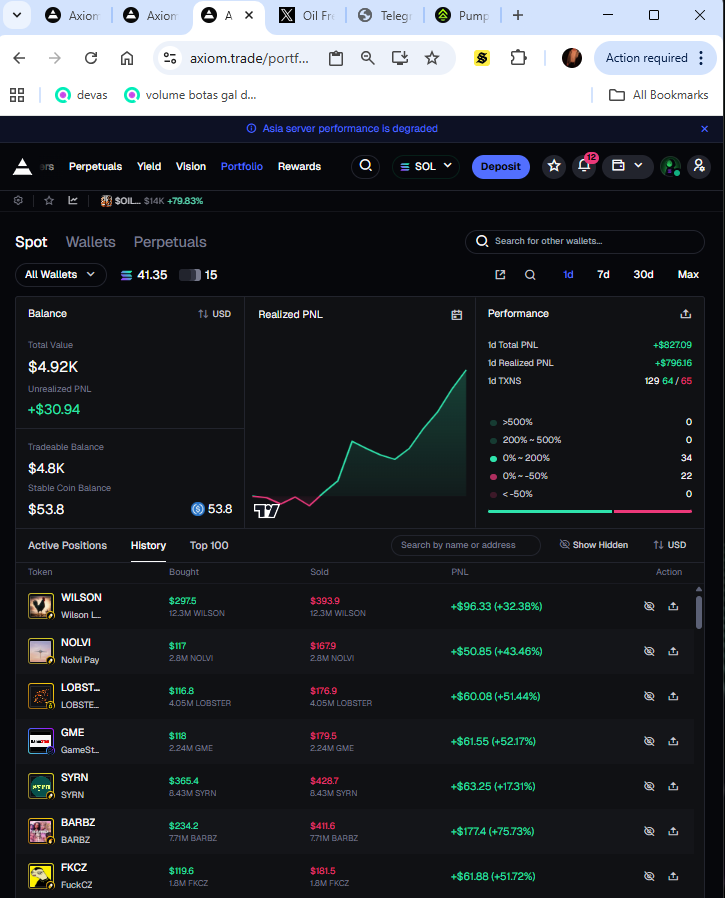
Task: Hide the WILSON history row
Action: (x=649, y=606)
